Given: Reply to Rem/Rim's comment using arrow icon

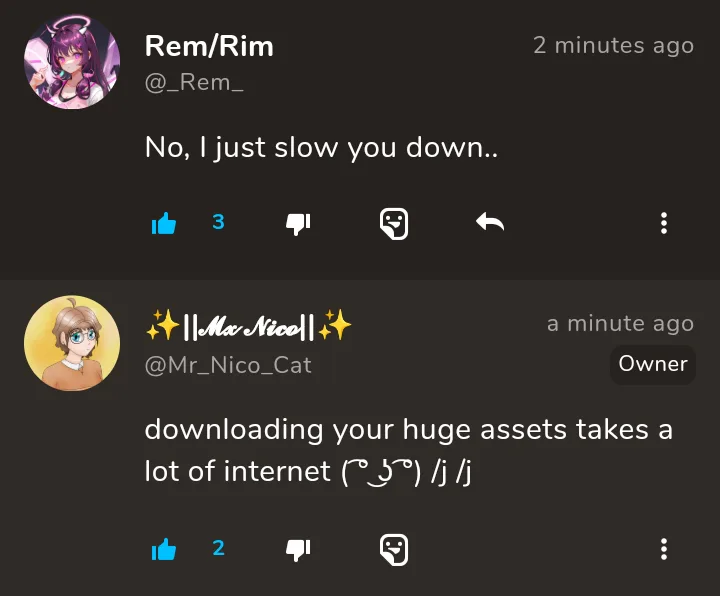Looking at the screenshot, I should pos(490,222).
